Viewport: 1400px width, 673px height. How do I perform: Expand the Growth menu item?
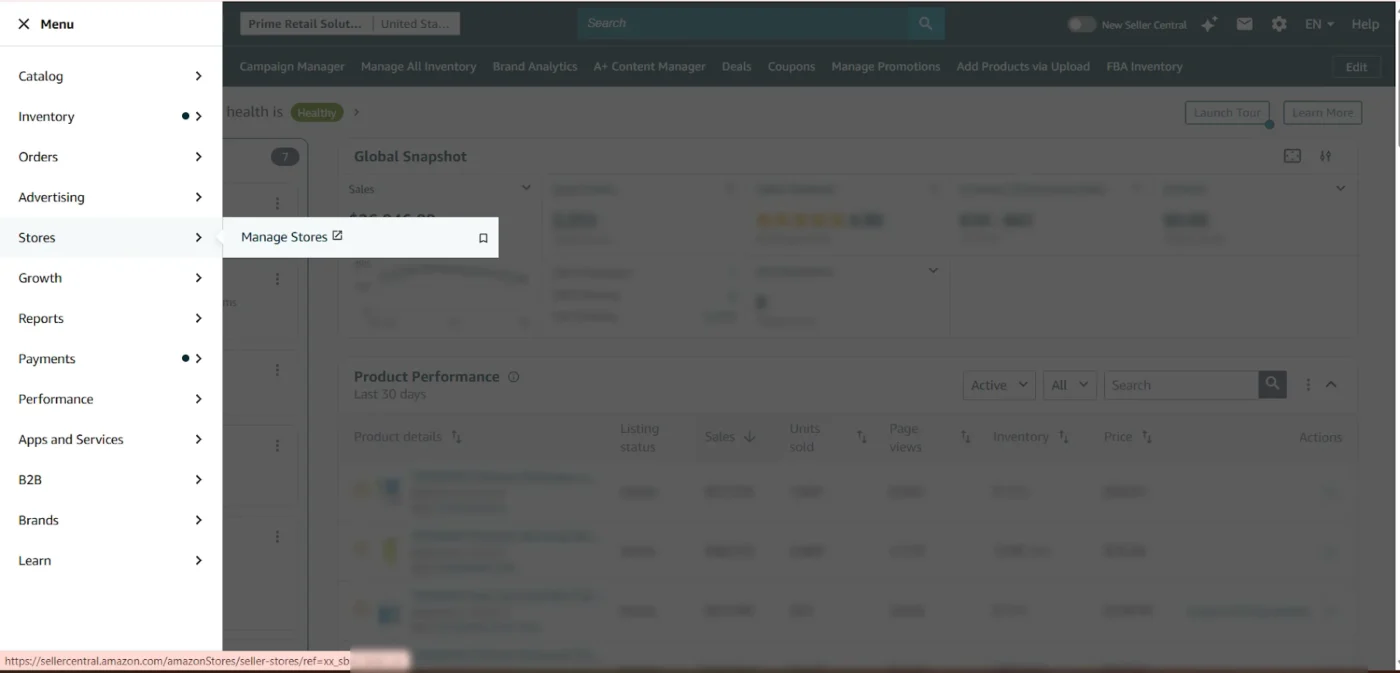click(x=111, y=278)
